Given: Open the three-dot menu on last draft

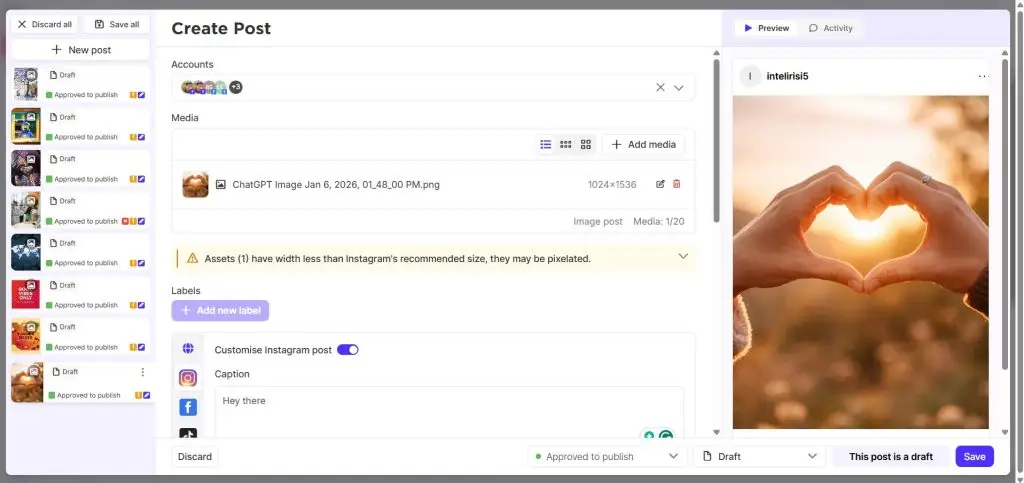Looking at the screenshot, I should click(x=142, y=372).
